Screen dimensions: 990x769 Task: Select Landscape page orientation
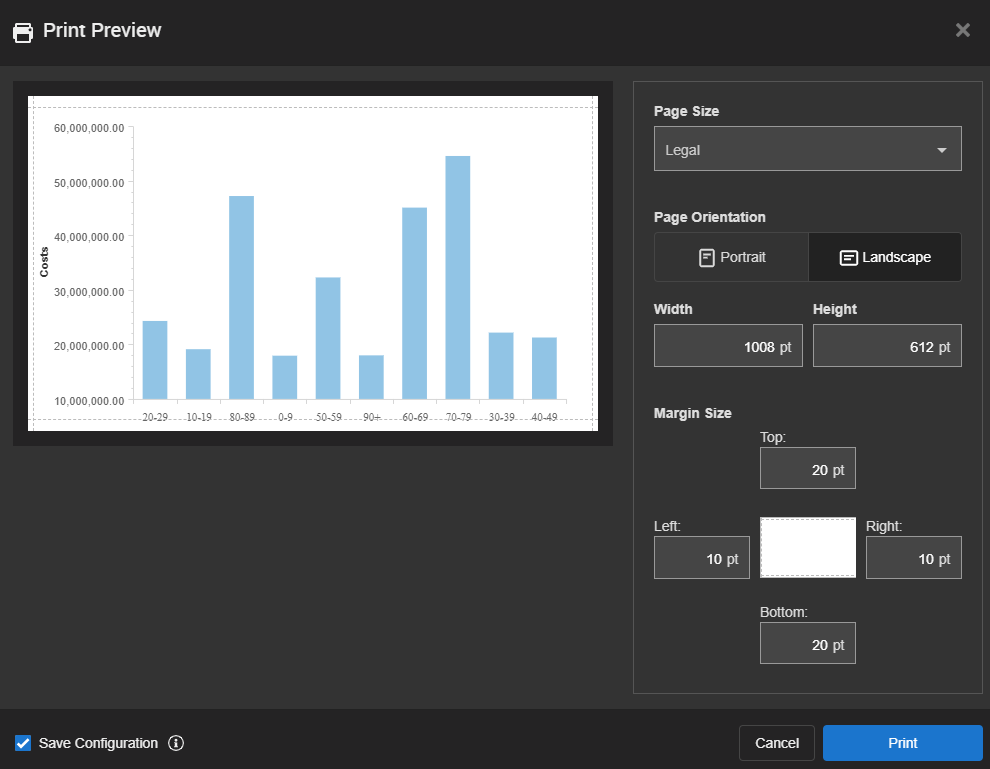885,258
